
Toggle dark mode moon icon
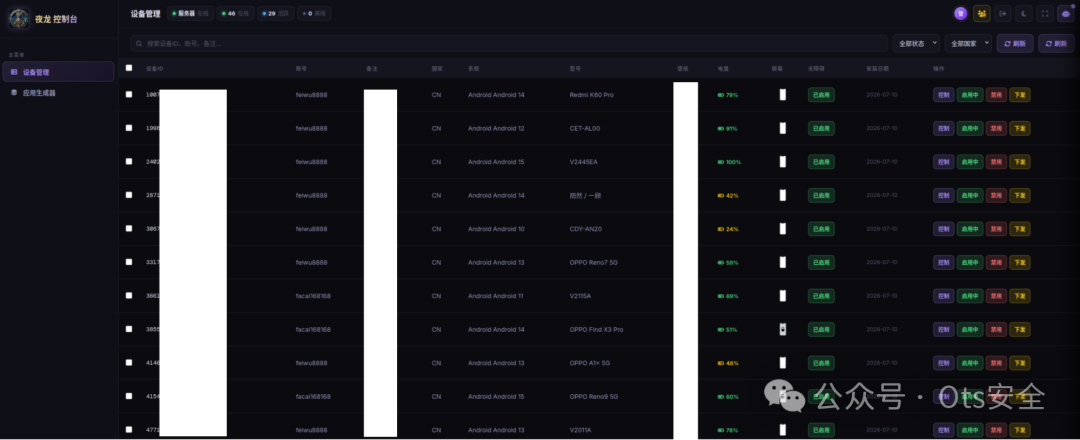point(1024,13)
